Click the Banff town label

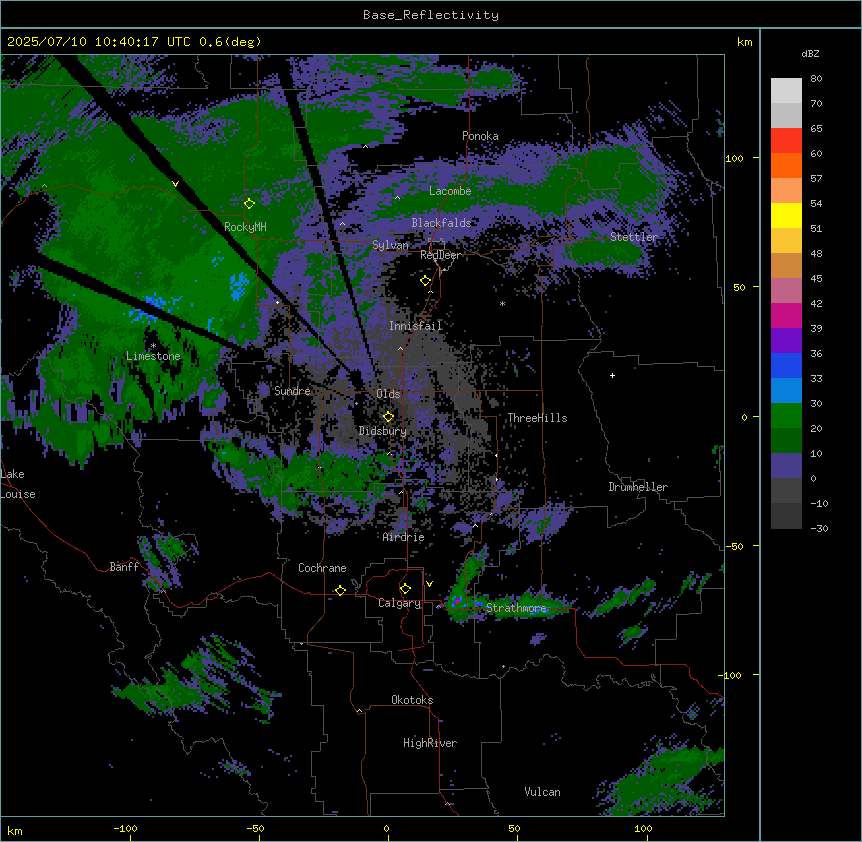click(124, 567)
